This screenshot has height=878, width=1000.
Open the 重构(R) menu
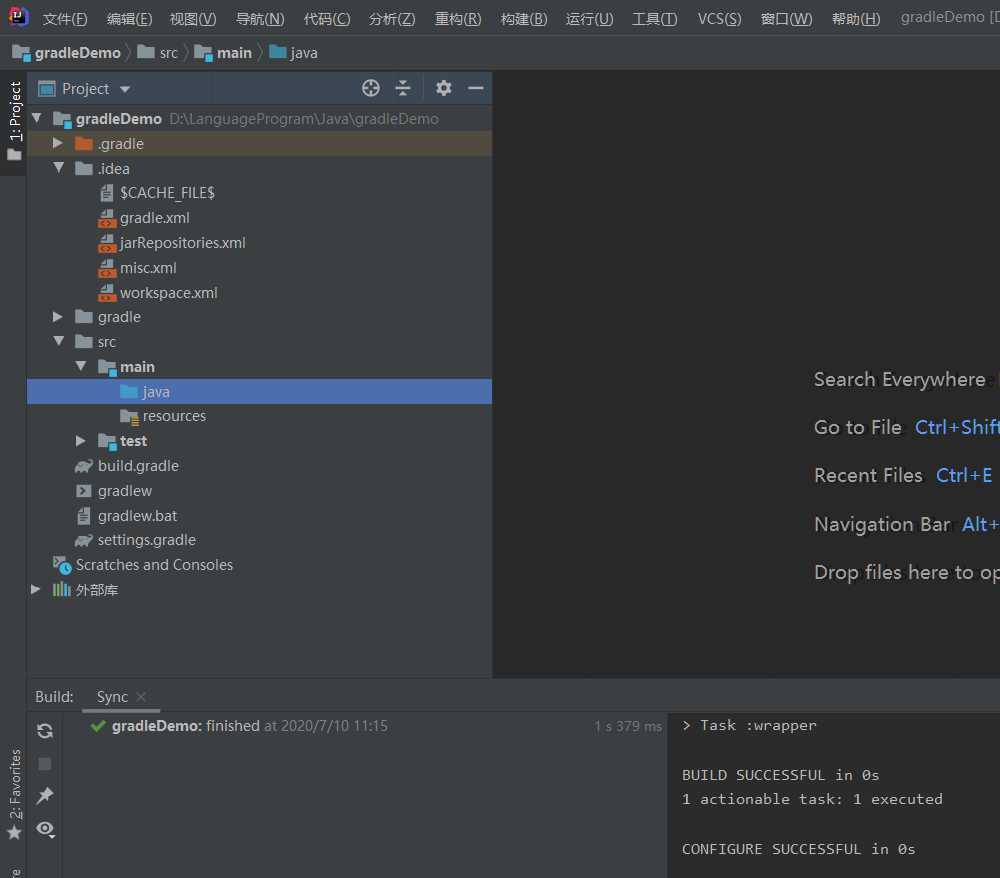pyautogui.click(x=458, y=18)
